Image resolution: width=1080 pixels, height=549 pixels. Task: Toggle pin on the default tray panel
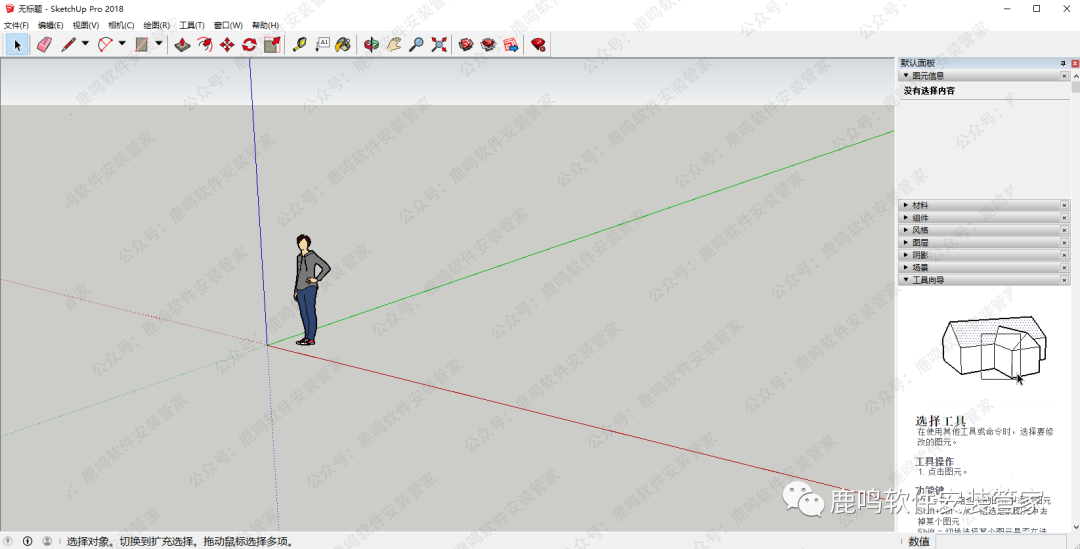1063,63
